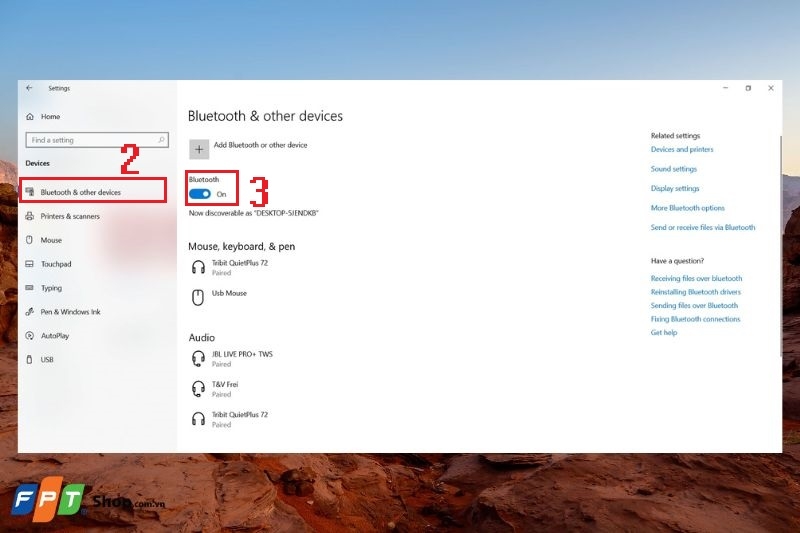Viewport: 800px width, 533px height.
Task: Click the T&V Frei headset icon
Action: [x=198, y=389]
